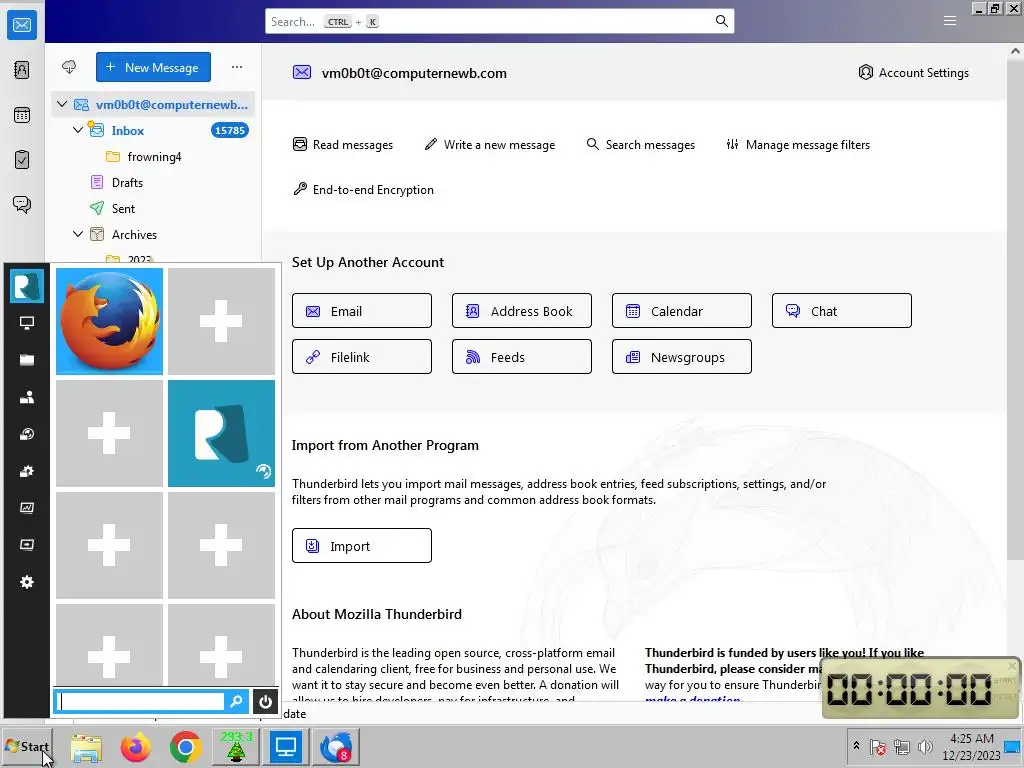Open the Chat space icon in the sidebar
1024x768 pixels.
pyautogui.click(x=22, y=204)
